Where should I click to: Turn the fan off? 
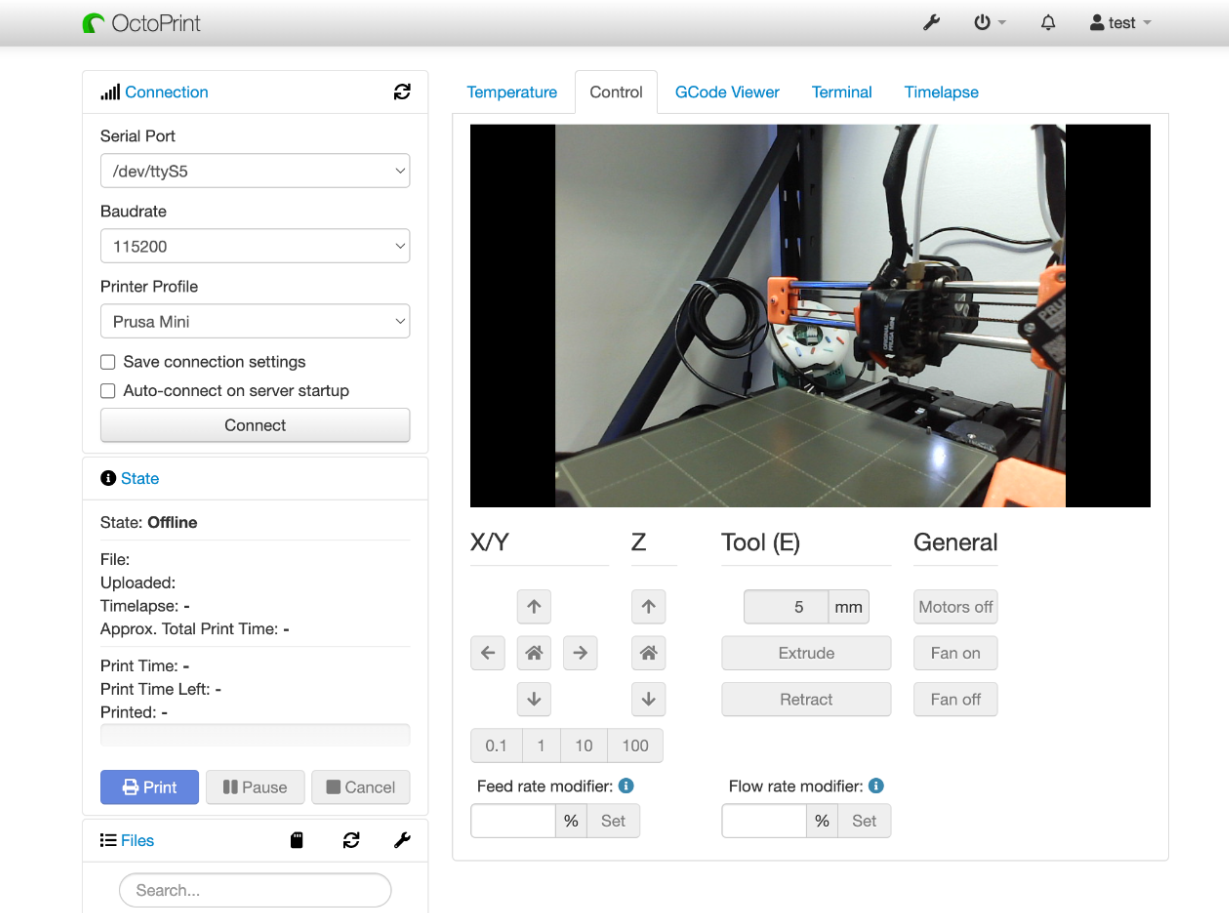955,699
